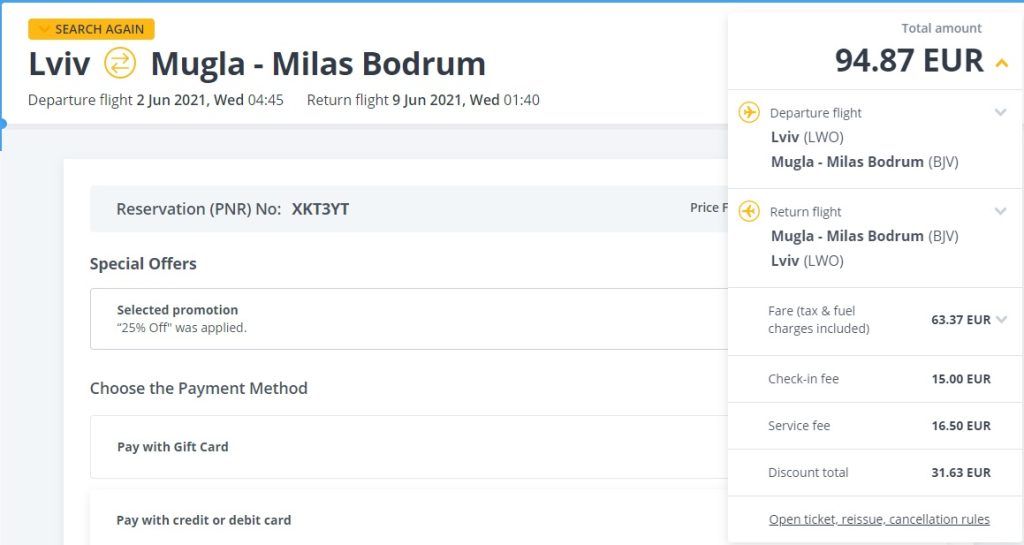Screen dimensions: 1024x545
Task: Click the reservation PNR code XKT3YT
Action: (320, 209)
